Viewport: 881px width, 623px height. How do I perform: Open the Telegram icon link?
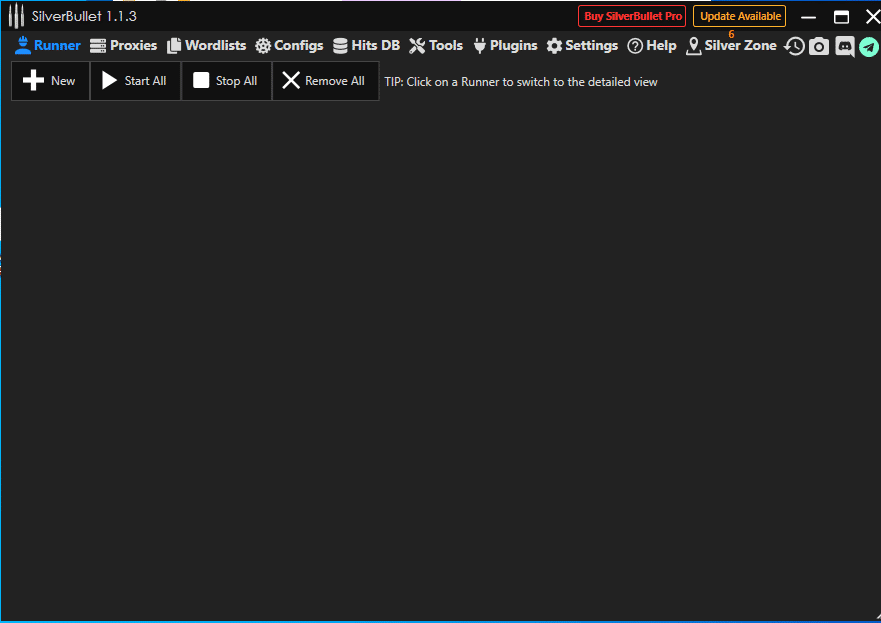869,47
